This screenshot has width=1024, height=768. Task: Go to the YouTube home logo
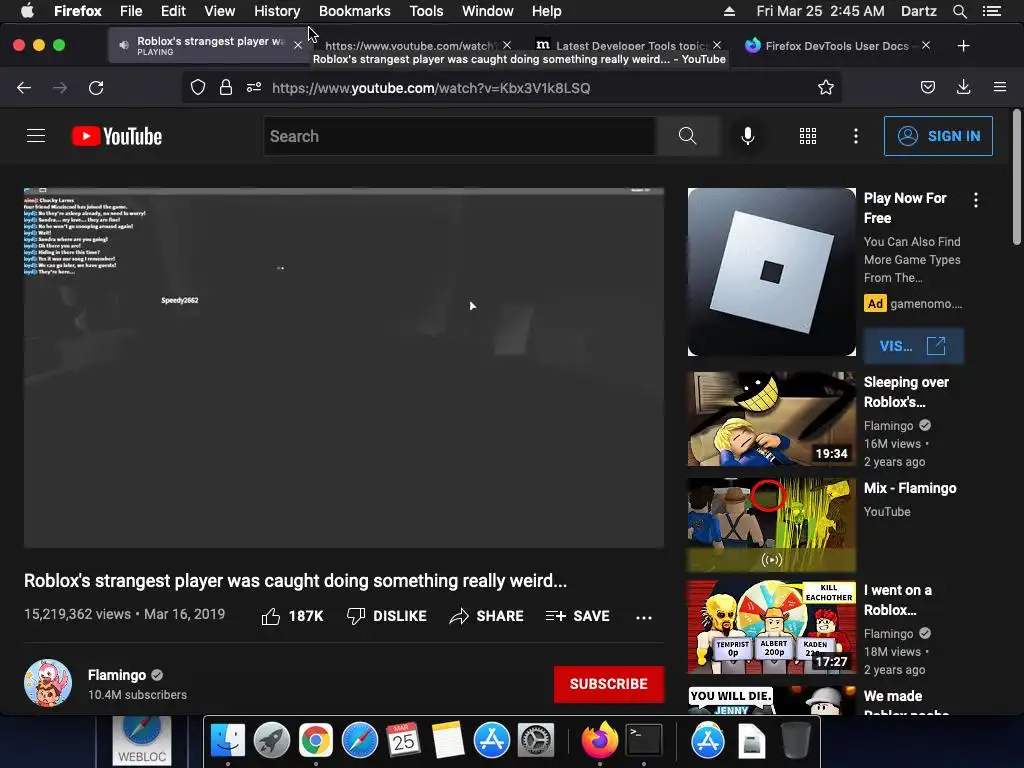[x=117, y=136]
